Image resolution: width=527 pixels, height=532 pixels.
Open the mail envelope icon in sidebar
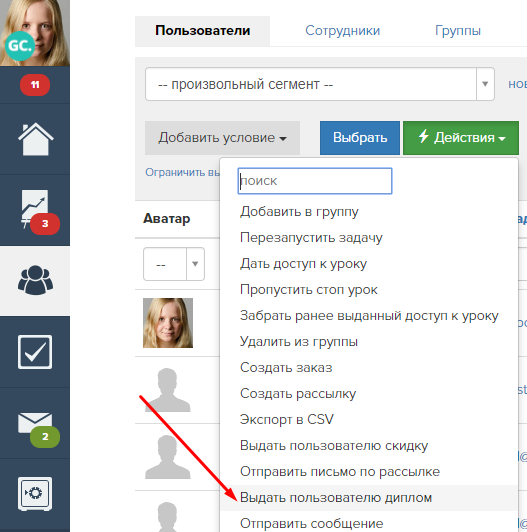click(35, 423)
